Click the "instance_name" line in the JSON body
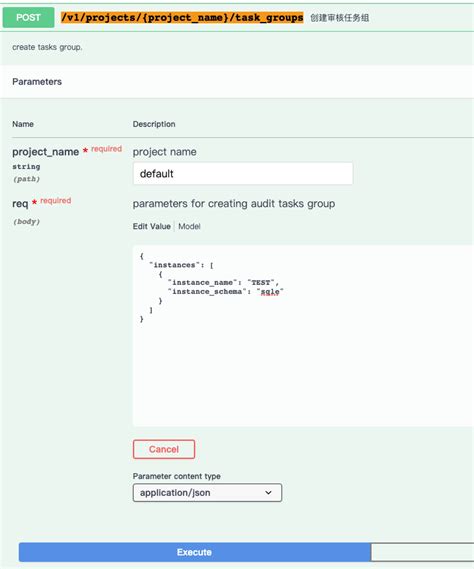The height and width of the screenshot is (569, 474). pos(223,282)
